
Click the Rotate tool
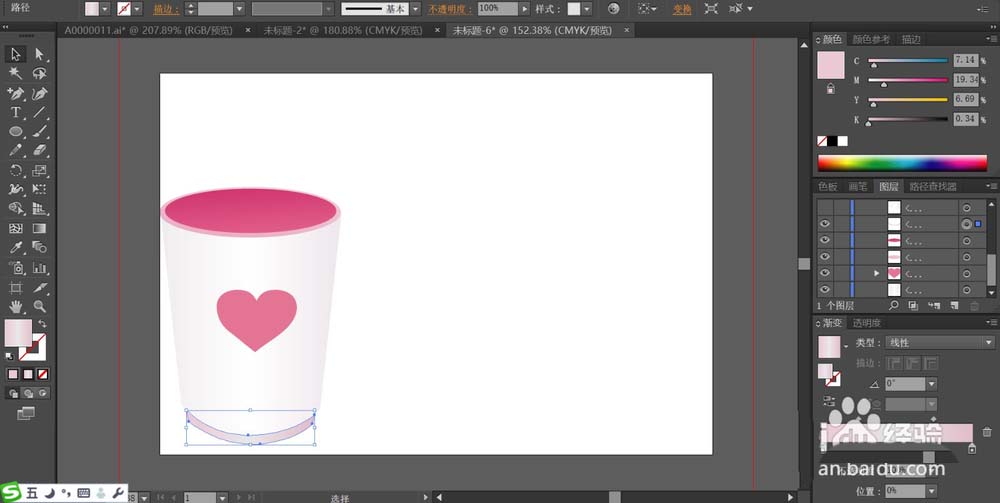[x=16, y=170]
